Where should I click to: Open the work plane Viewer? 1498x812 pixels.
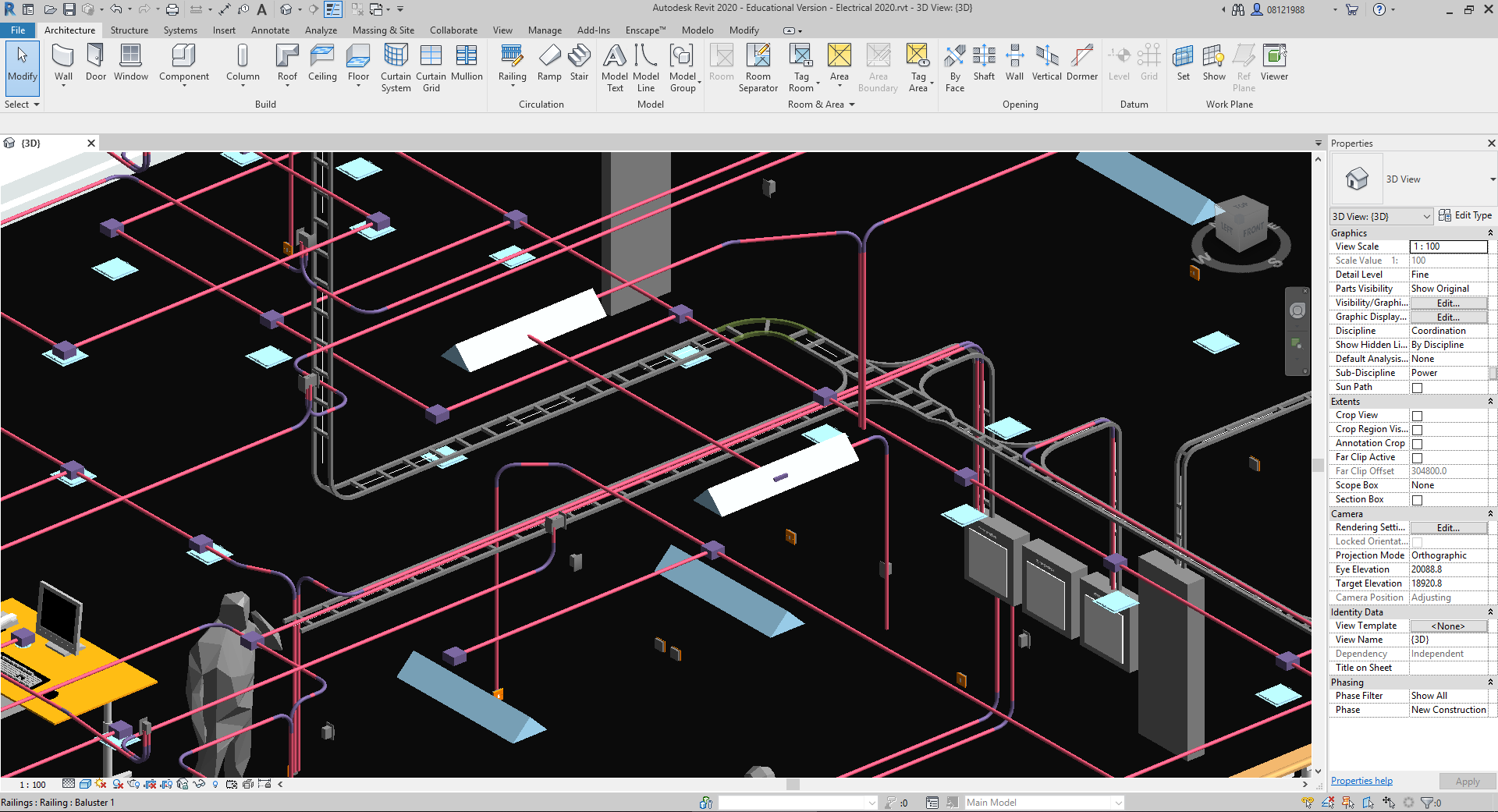(1274, 62)
